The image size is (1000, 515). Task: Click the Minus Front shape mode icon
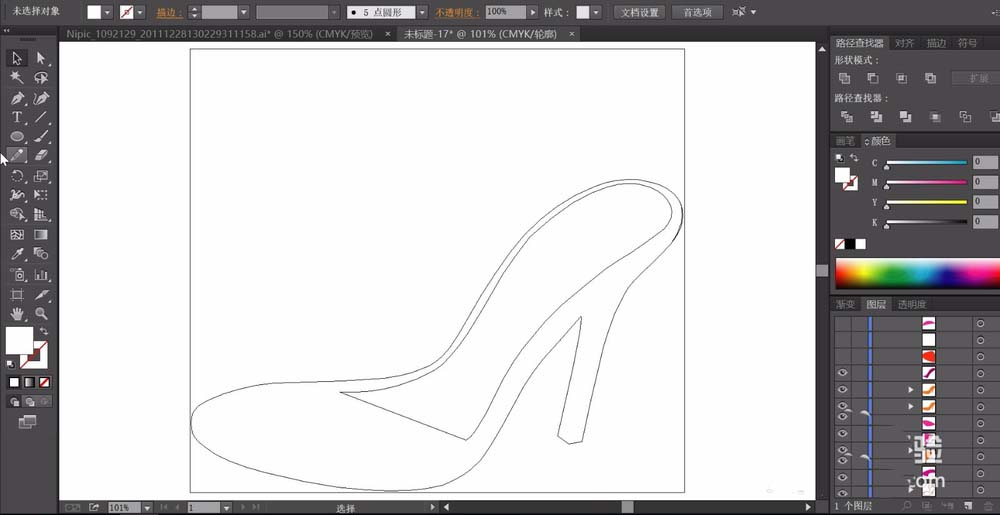click(872, 78)
